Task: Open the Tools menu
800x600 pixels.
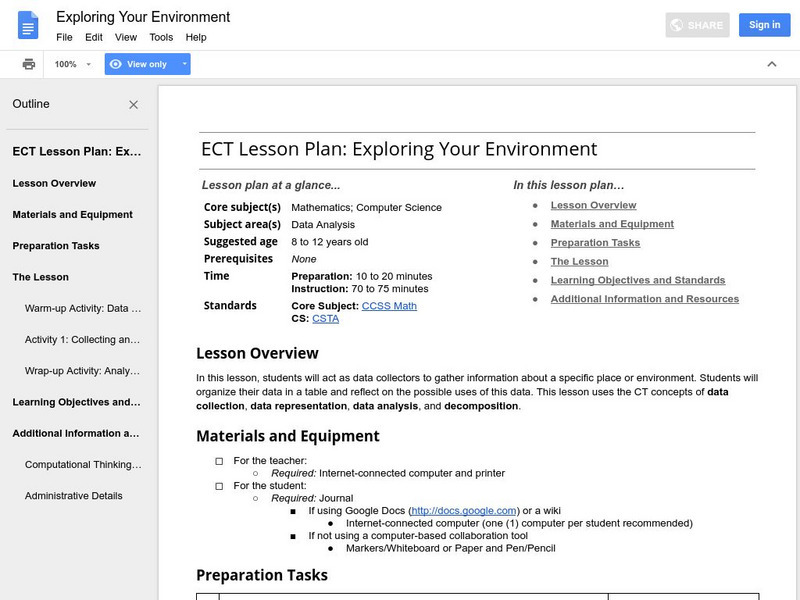Action: 161,37
